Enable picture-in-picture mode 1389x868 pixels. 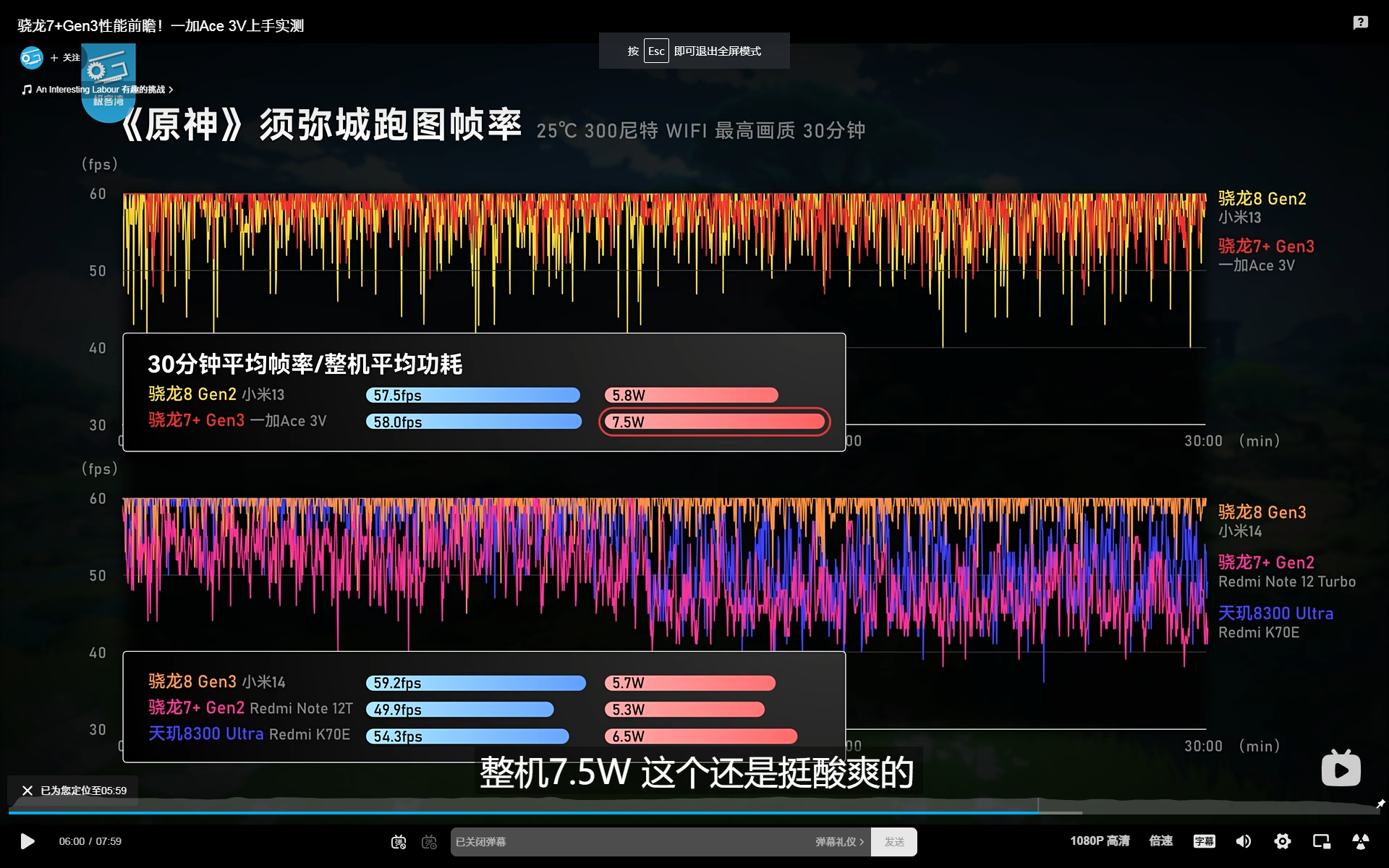pos(1322,841)
